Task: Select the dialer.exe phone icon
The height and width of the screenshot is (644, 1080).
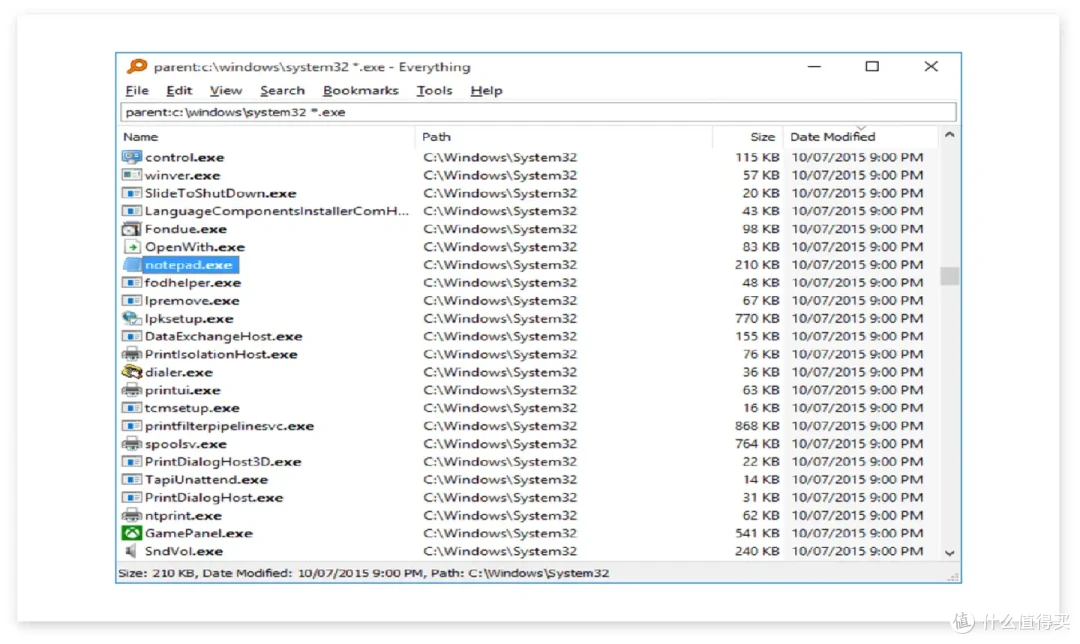Action: [131, 372]
